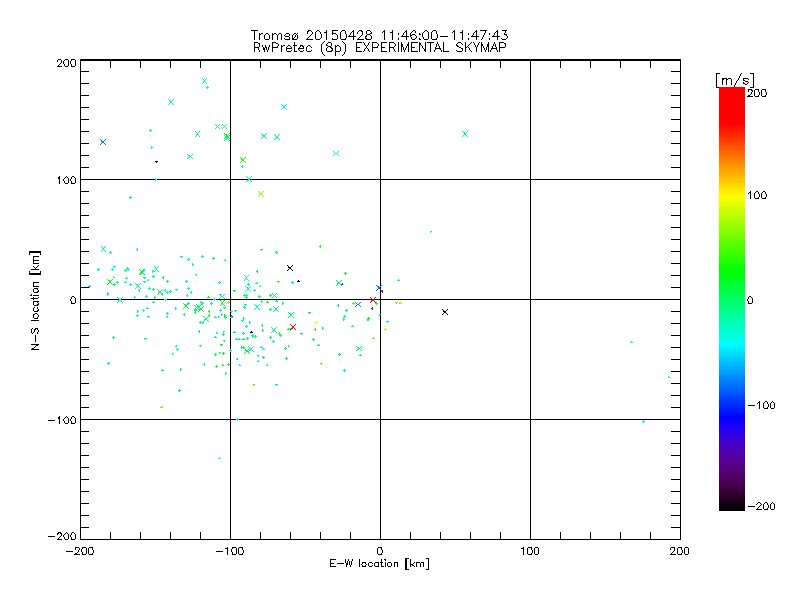
Task: Select the topmost cyan X marker in the plot
Action: point(205,81)
